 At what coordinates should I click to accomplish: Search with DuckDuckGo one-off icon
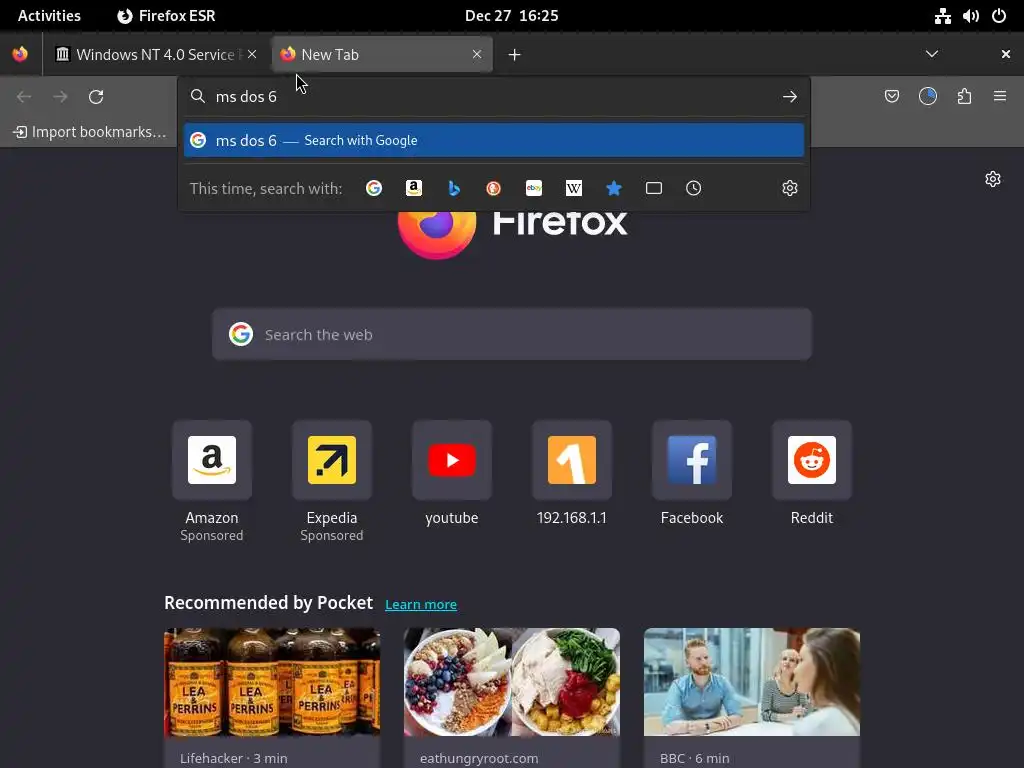pyautogui.click(x=494, y=188)
